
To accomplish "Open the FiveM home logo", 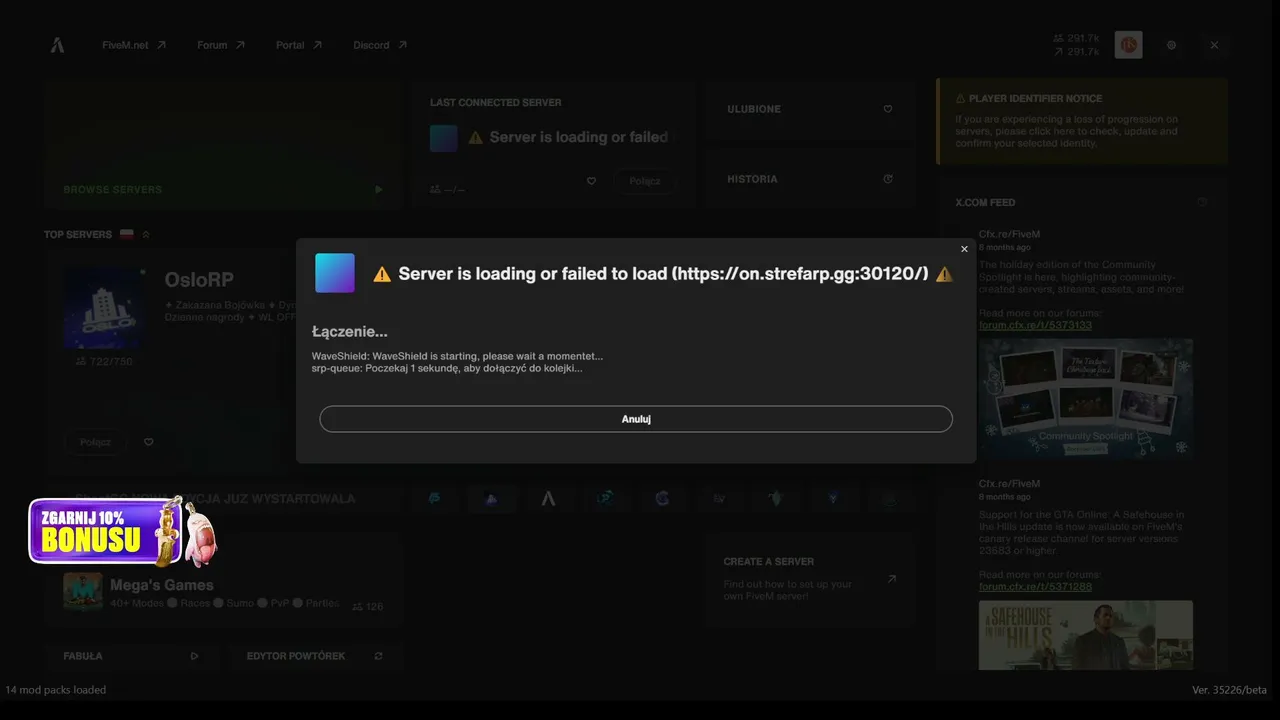I will pyautogui.click(x=57, y=45).
